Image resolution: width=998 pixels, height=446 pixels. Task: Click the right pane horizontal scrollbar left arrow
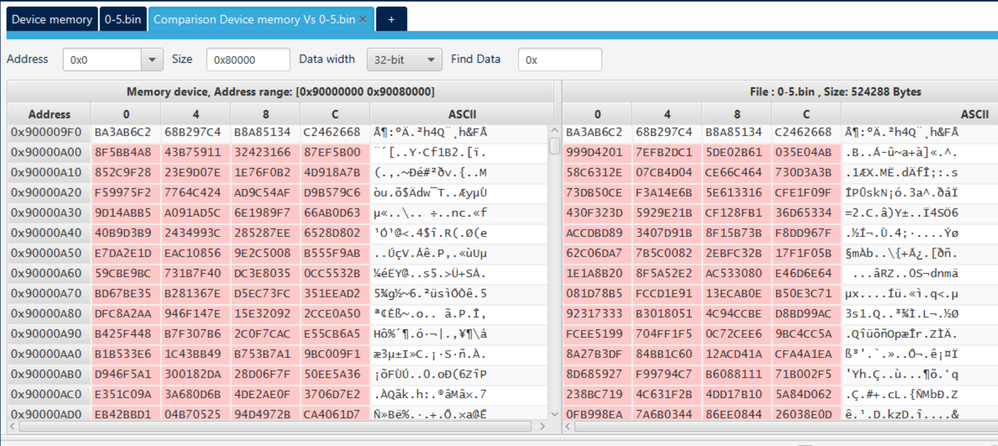click(x=569, y=426)
